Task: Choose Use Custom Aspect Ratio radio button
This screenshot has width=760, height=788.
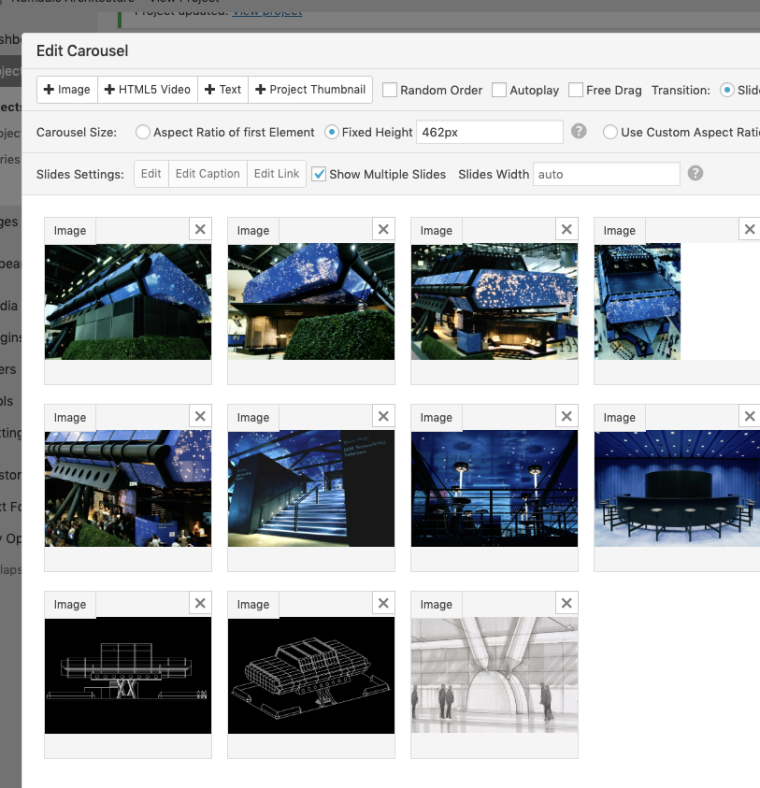Action: (610, 132)
